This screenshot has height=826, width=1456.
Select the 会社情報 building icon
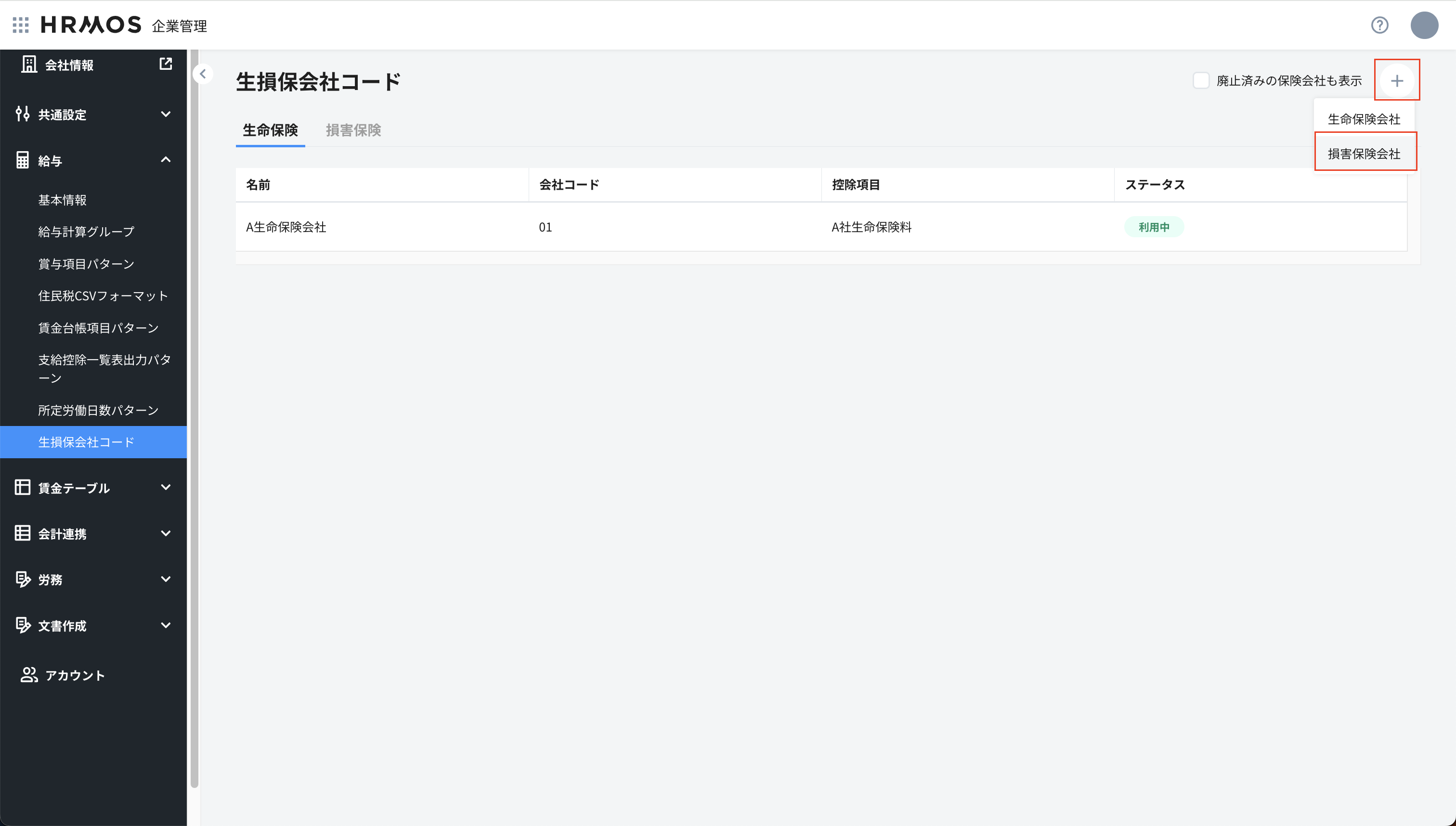point(28,64)
